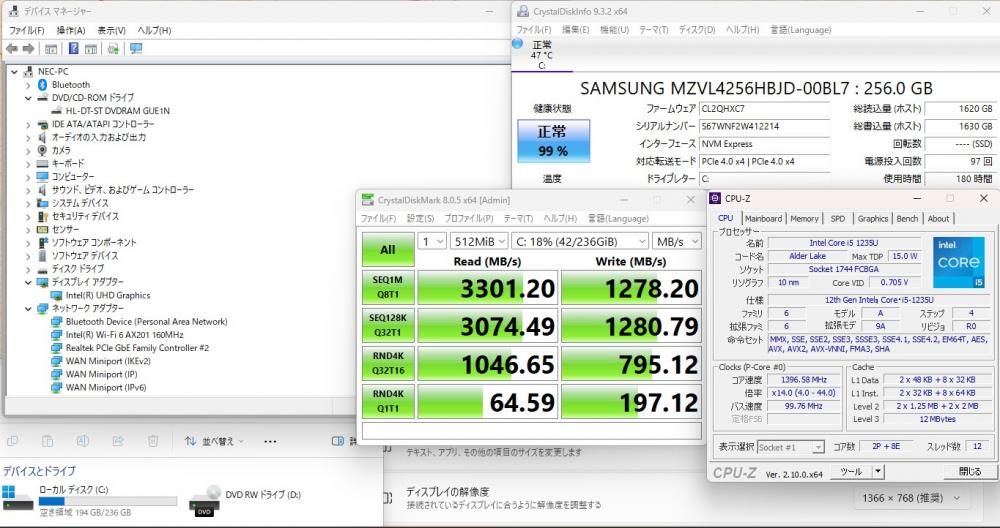Collapse the ネットワーク アダプター category

point(28,309)
